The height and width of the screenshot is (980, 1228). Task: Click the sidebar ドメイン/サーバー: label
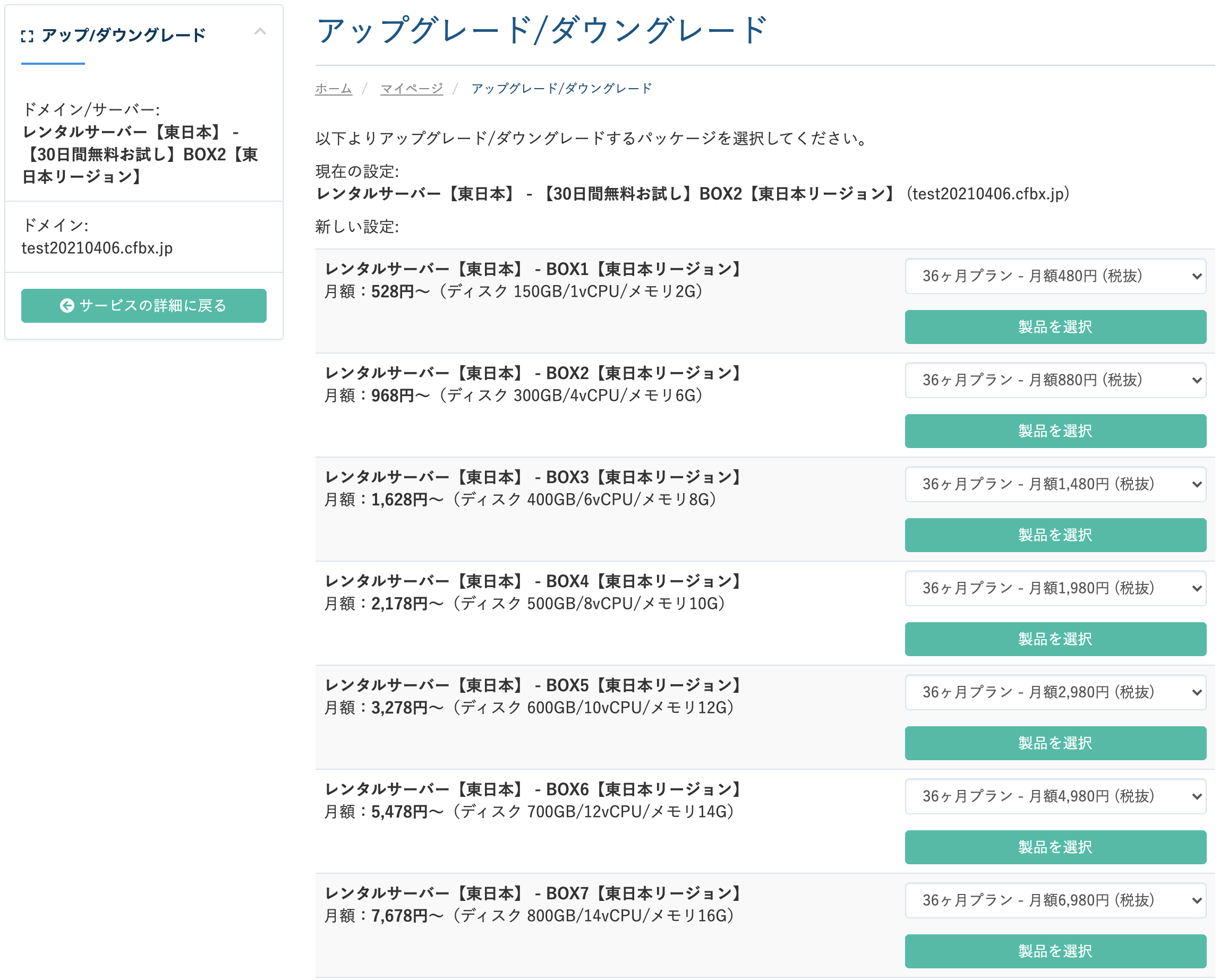(x=91, y=109)
